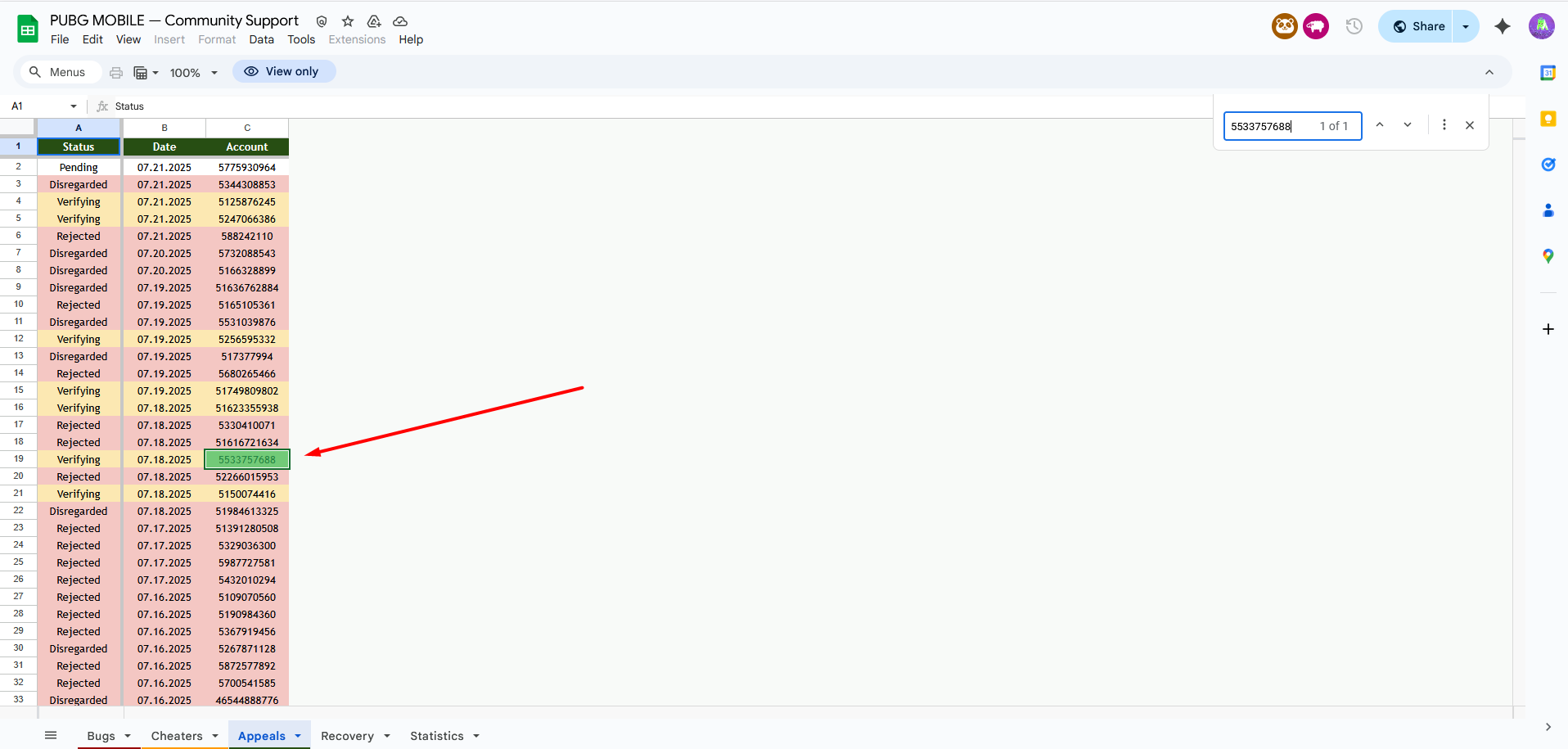The image size is (1568, 749).
Task: Open the File menu
Action: click(60, 39)
